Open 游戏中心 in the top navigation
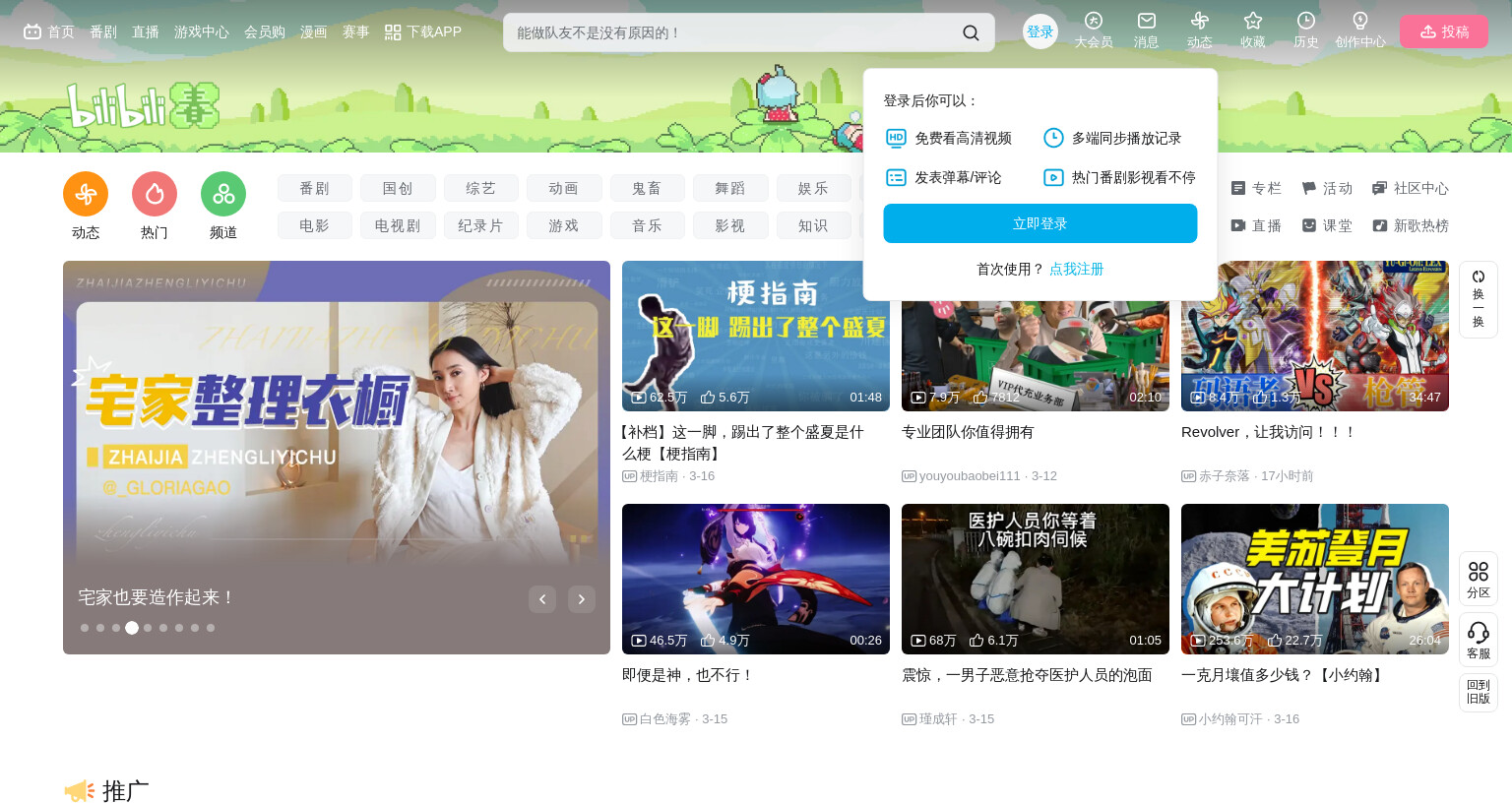Image resolution: width=1512 pixels, height=803 pixels. 202,31
